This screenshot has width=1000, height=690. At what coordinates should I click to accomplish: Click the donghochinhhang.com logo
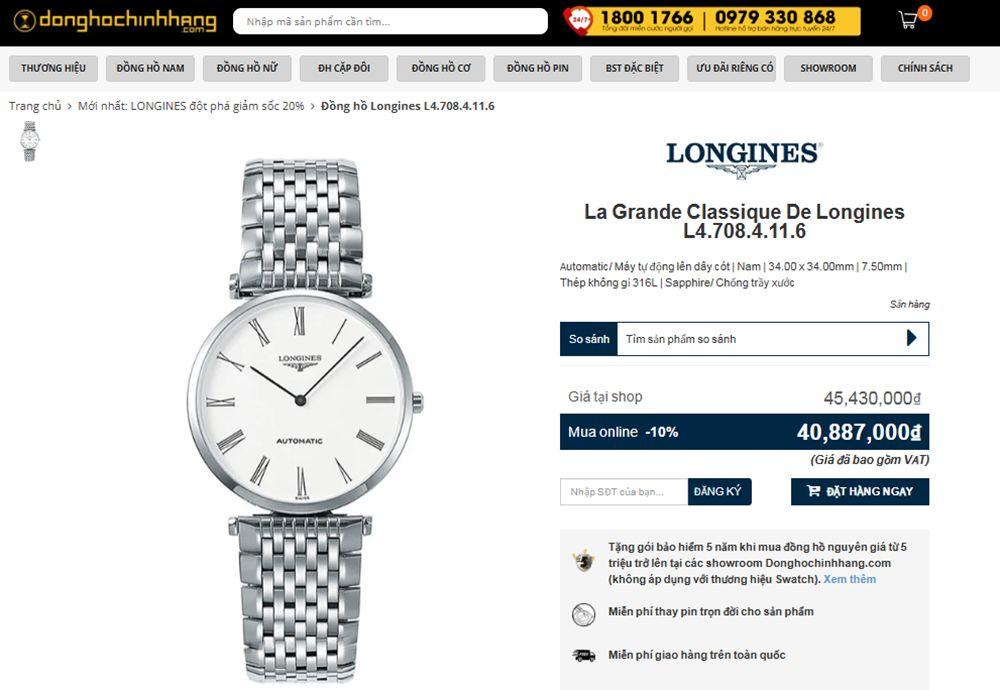pos(115,21)
